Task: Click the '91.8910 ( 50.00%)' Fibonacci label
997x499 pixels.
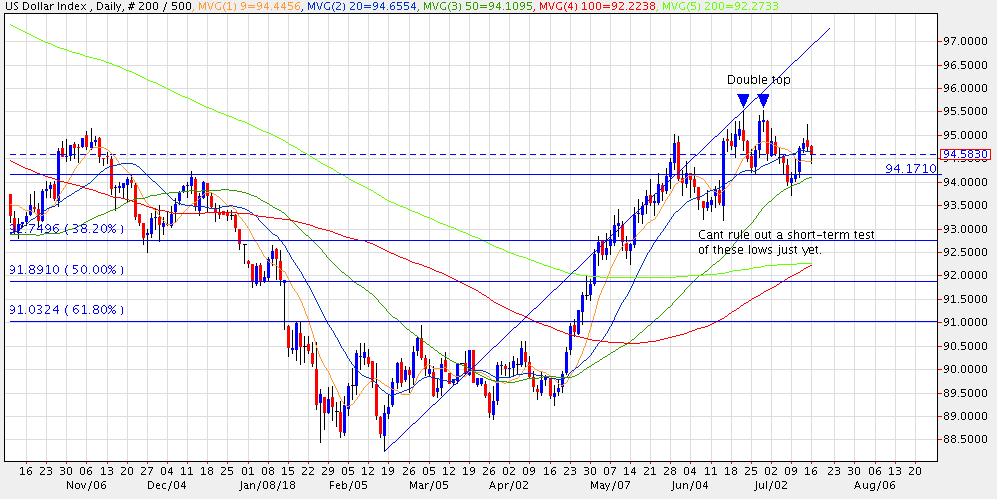Action: (x=66, y=270)
